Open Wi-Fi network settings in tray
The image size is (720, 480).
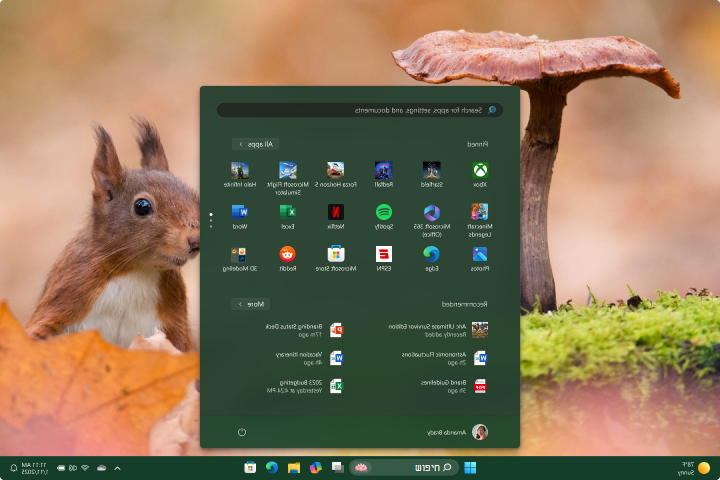tap(85, 468)
